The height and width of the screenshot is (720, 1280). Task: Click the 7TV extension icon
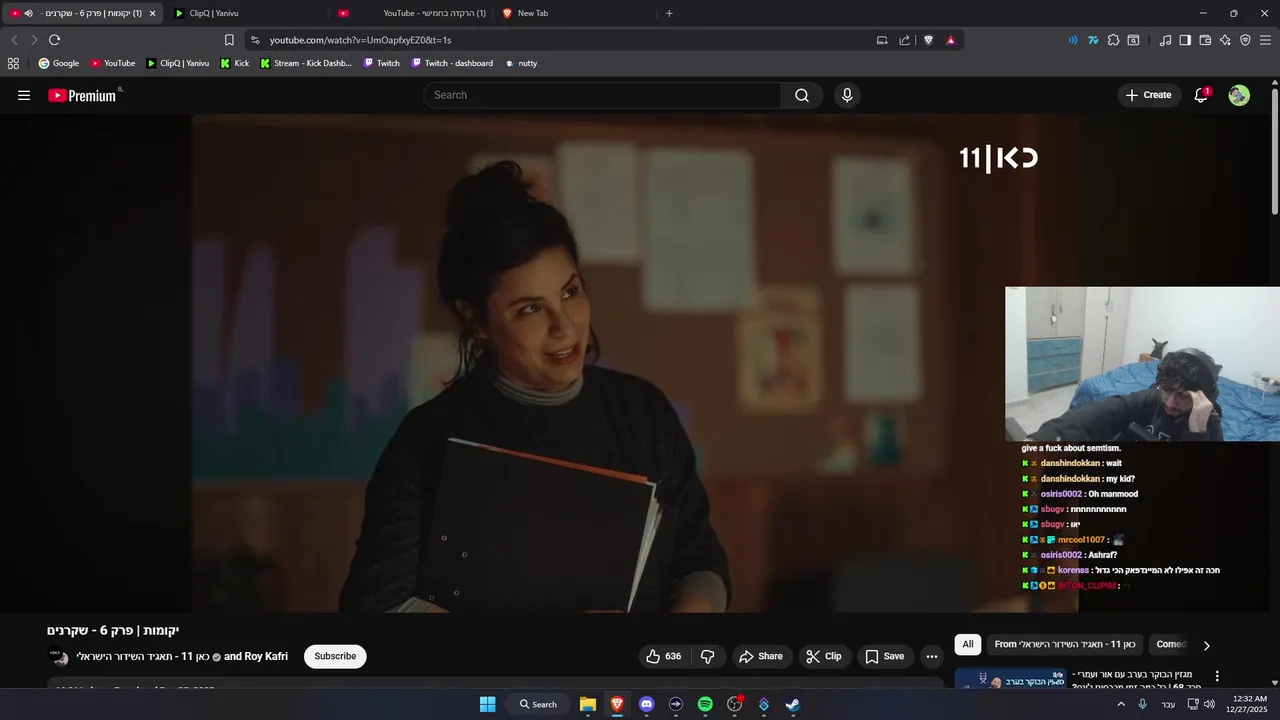click(1093, 40)
